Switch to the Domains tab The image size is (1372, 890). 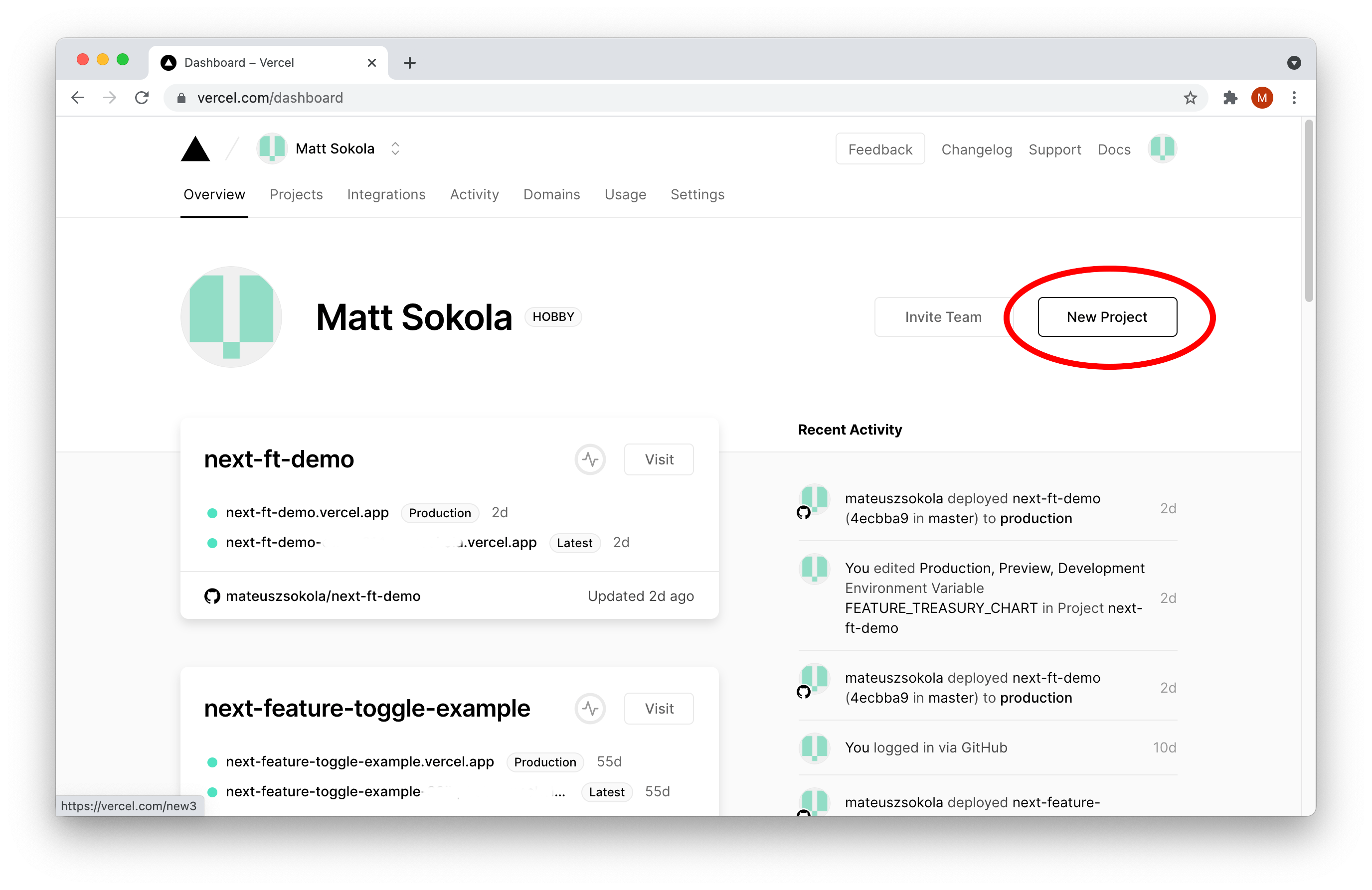551,195
